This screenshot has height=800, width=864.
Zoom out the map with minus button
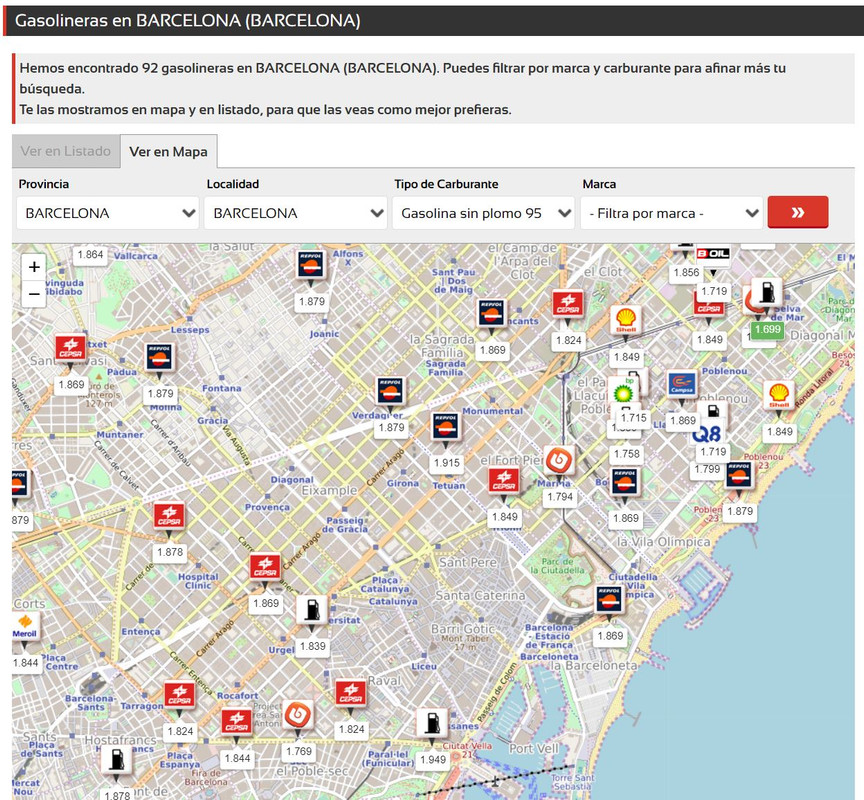[x=34, y=294]
